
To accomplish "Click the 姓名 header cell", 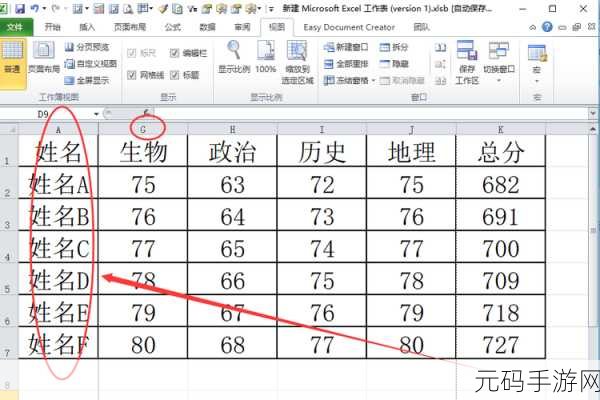I will click(58, 151).
